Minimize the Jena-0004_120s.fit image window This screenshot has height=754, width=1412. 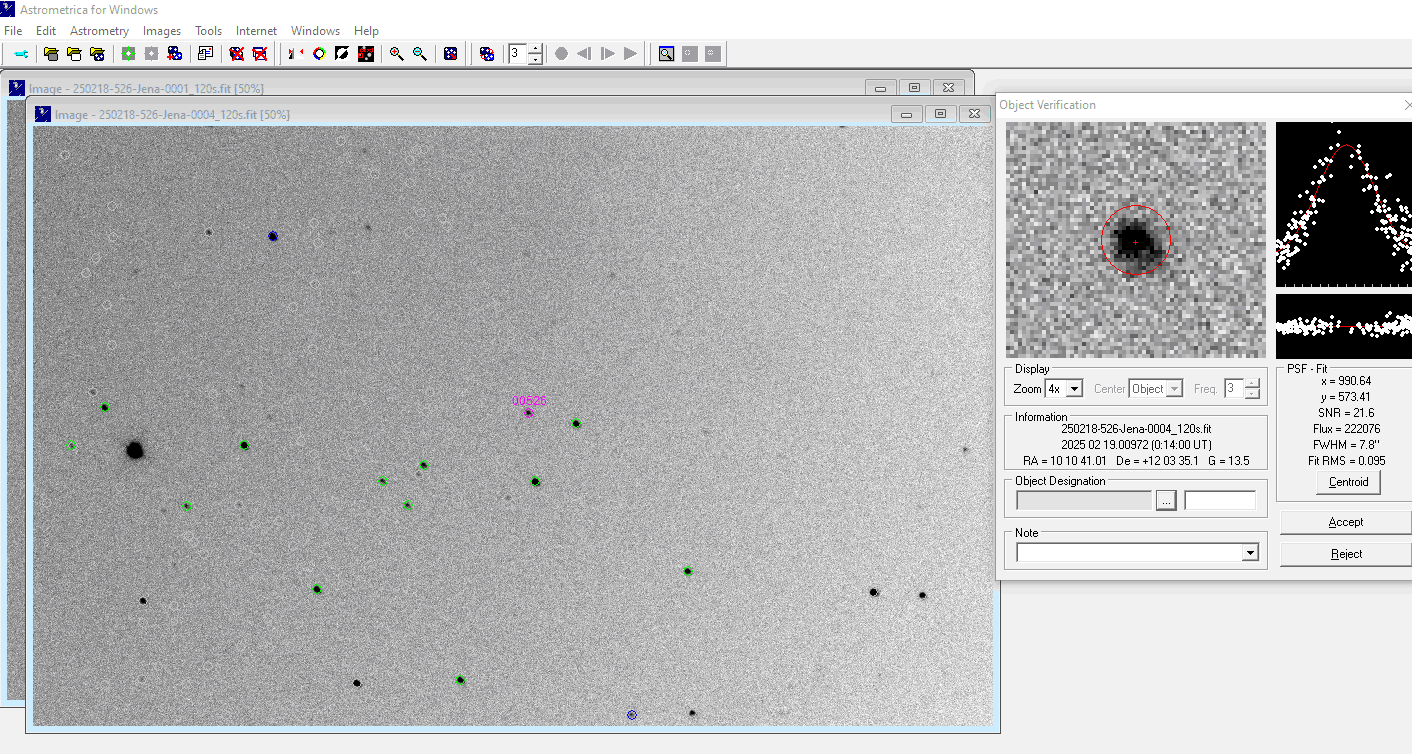(x=907, y=114)
